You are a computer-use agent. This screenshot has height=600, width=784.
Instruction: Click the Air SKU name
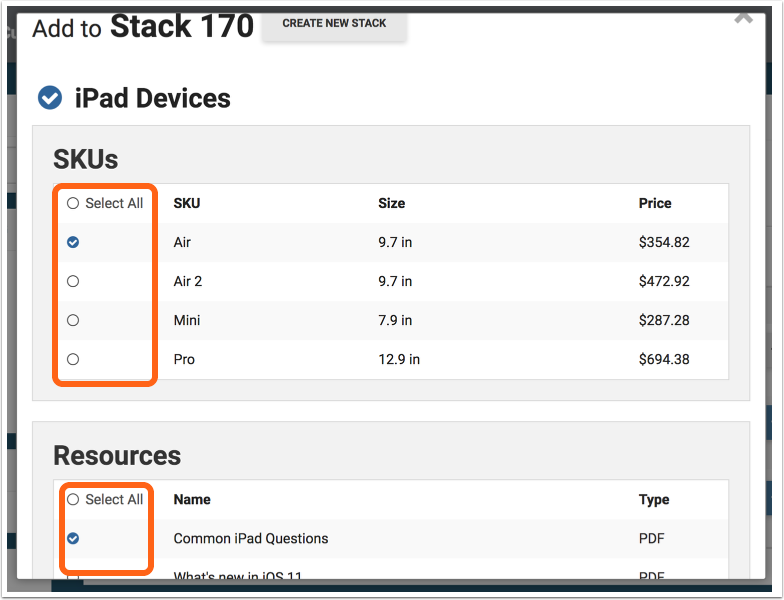182,242
